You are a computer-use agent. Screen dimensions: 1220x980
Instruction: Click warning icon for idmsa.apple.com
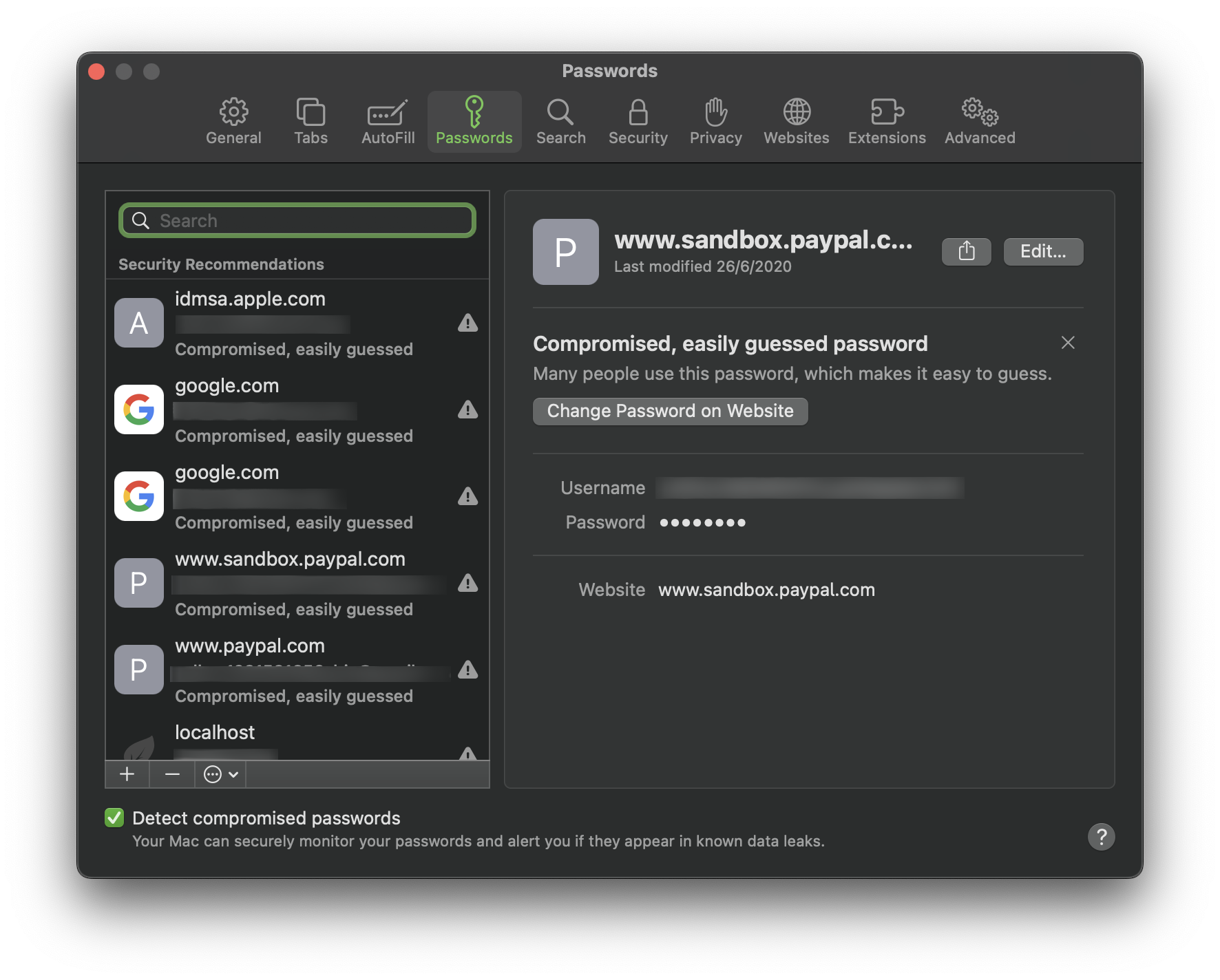click(x=468, y=323)
